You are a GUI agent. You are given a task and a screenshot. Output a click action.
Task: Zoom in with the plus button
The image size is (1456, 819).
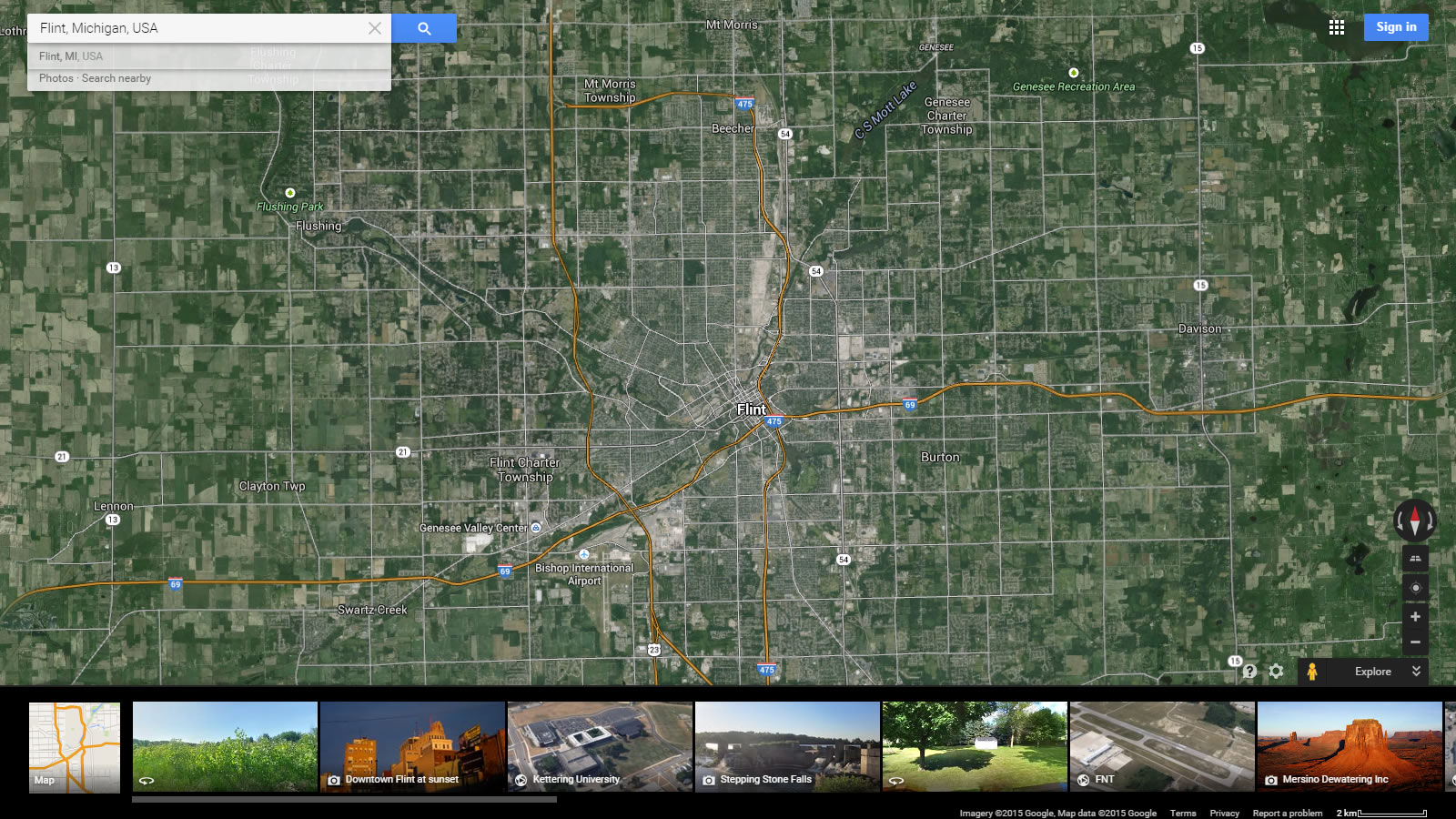(1415, 617)
